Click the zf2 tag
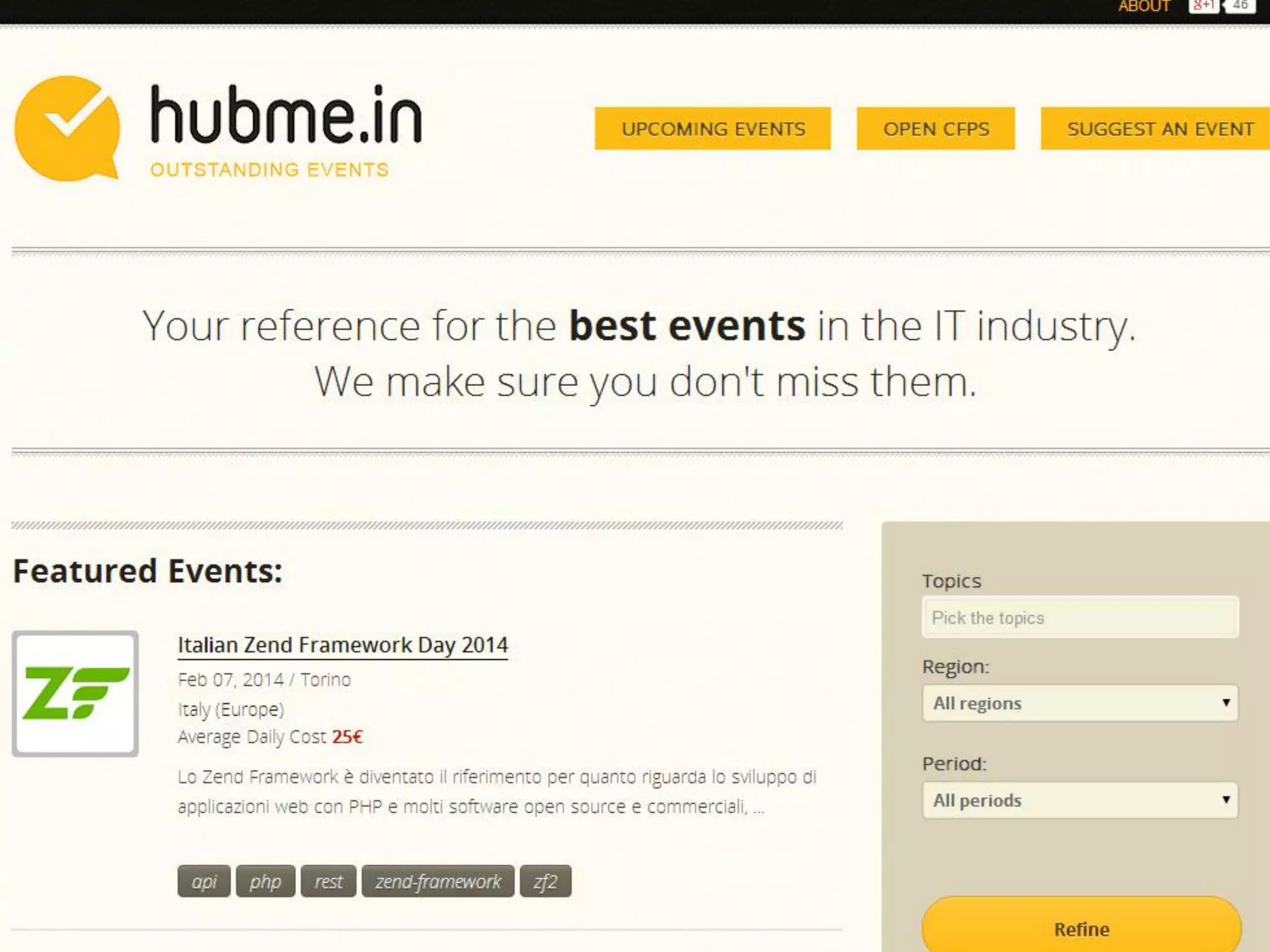Image resolution: width=1270 pixels, height=952 pixels. [x=545, y=881]
